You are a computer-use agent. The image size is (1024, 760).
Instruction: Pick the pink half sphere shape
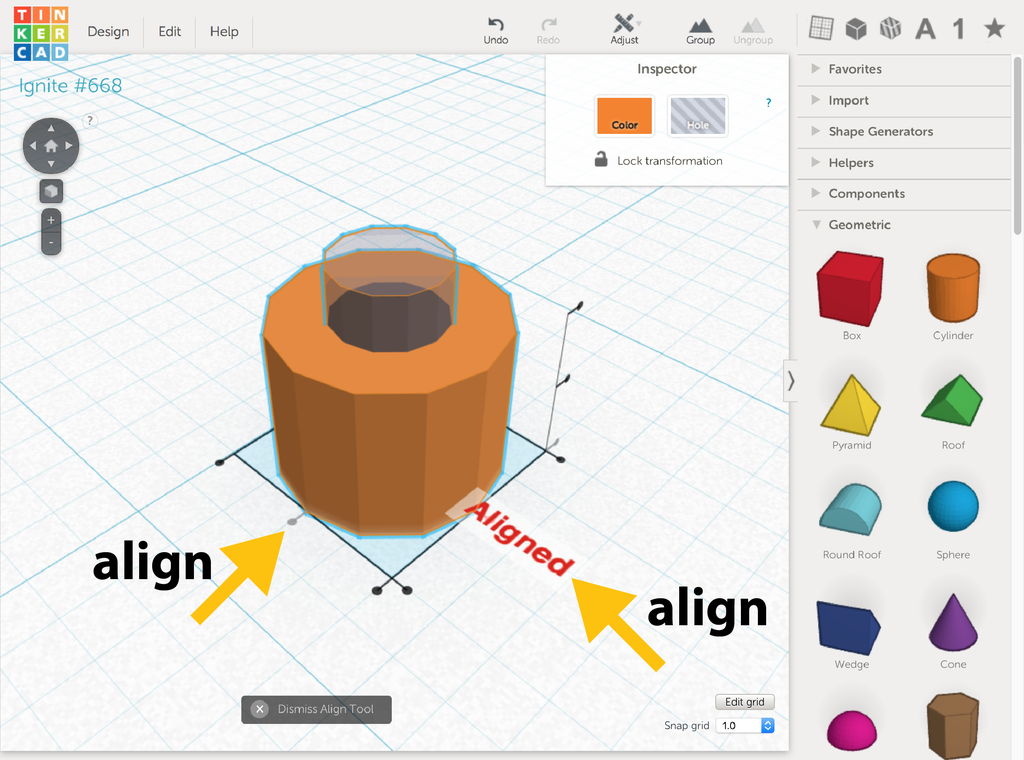pyautogui.click(x=852, y=730)
